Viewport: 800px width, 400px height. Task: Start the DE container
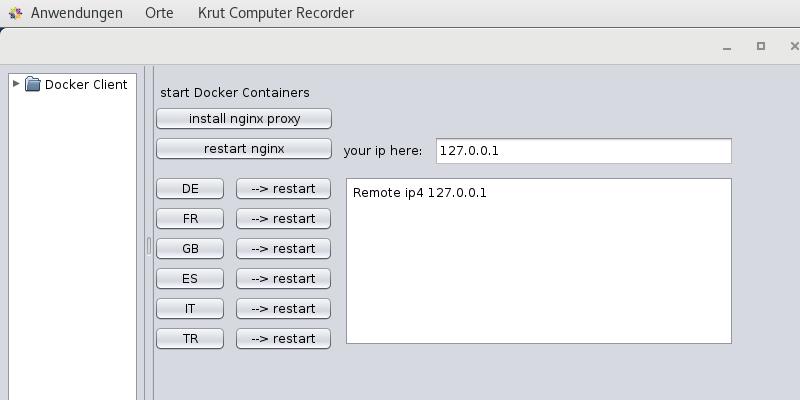pyautogui.click(x=190, y=189)
